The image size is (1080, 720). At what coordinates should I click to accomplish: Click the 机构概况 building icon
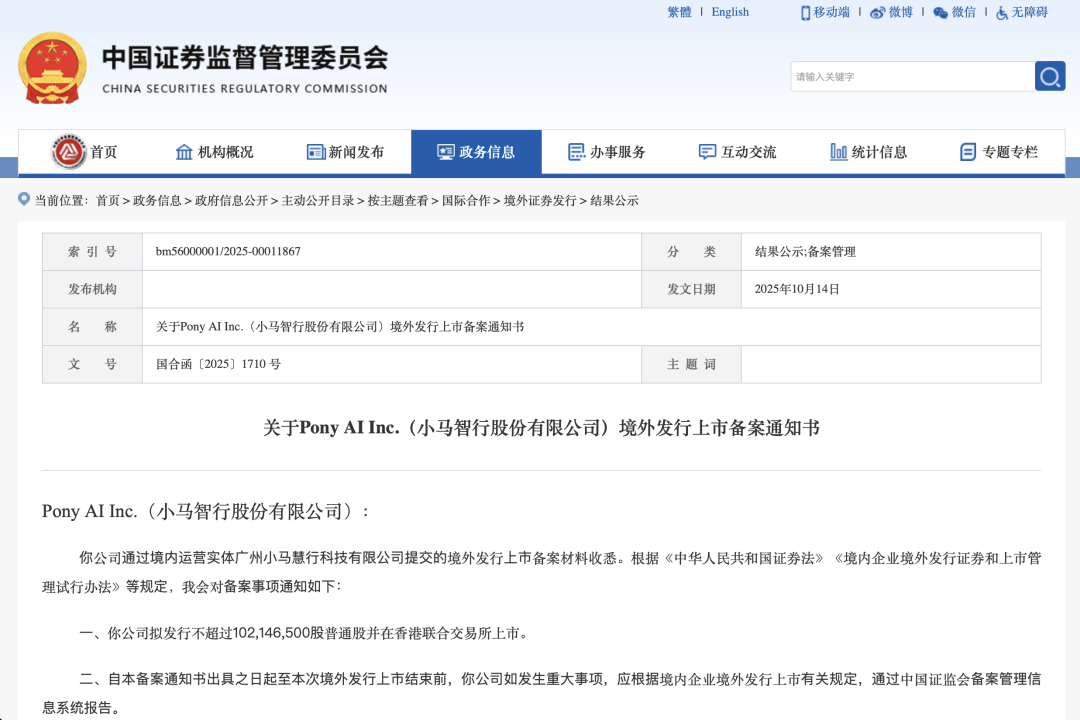(x=184, y=152)
